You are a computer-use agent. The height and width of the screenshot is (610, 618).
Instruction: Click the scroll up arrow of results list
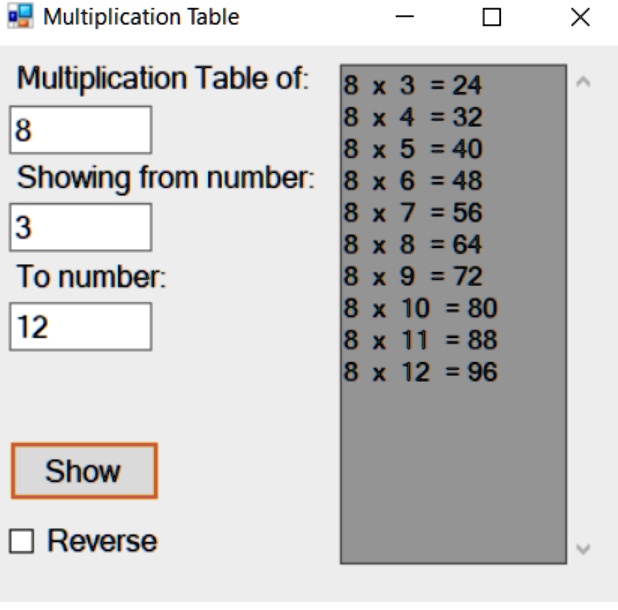pyautogui.click(x=583, y=82)
